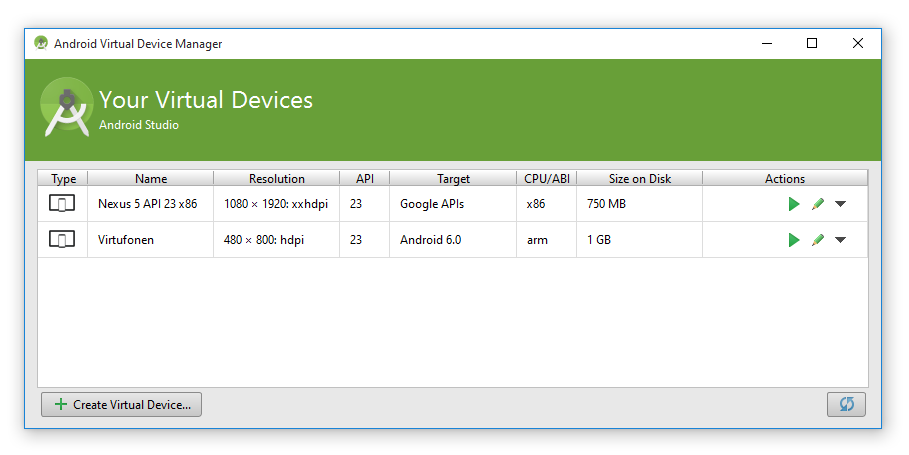Open more actions for Nexus 5 API 23 x86
909x455 pixels.
[841, 204]
